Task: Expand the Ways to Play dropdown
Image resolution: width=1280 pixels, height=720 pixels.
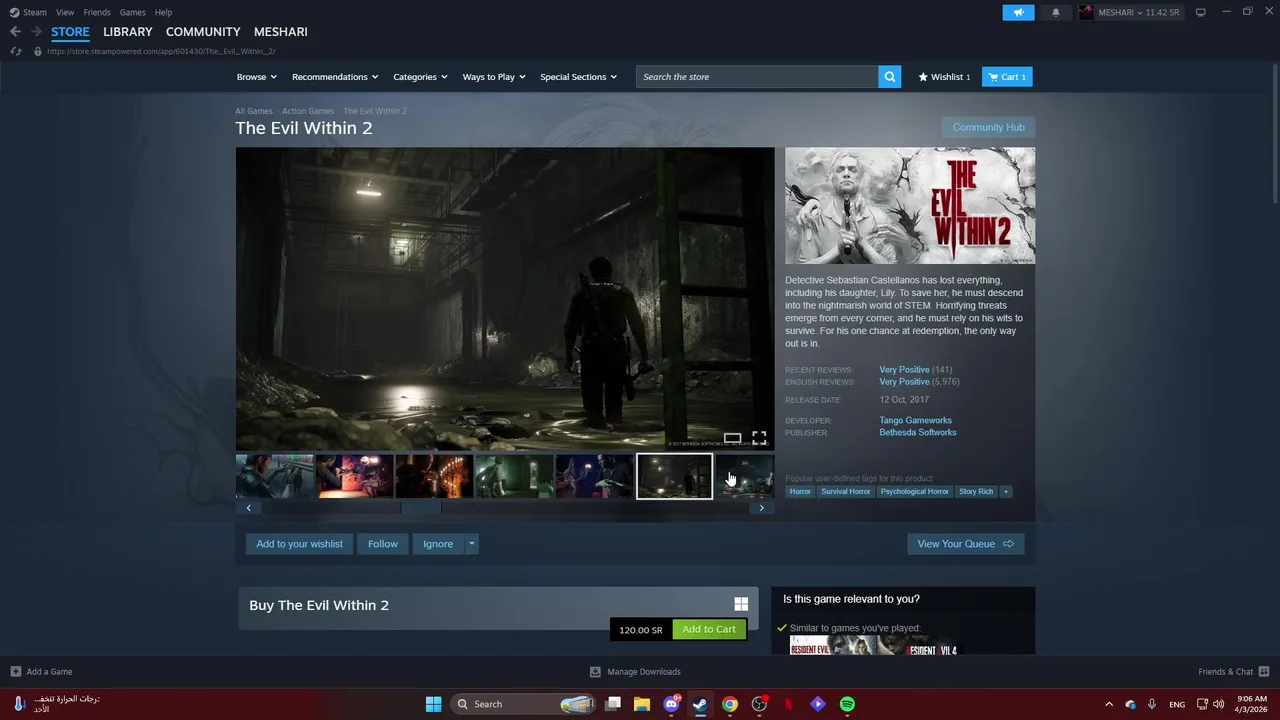Action: [494, 77]
